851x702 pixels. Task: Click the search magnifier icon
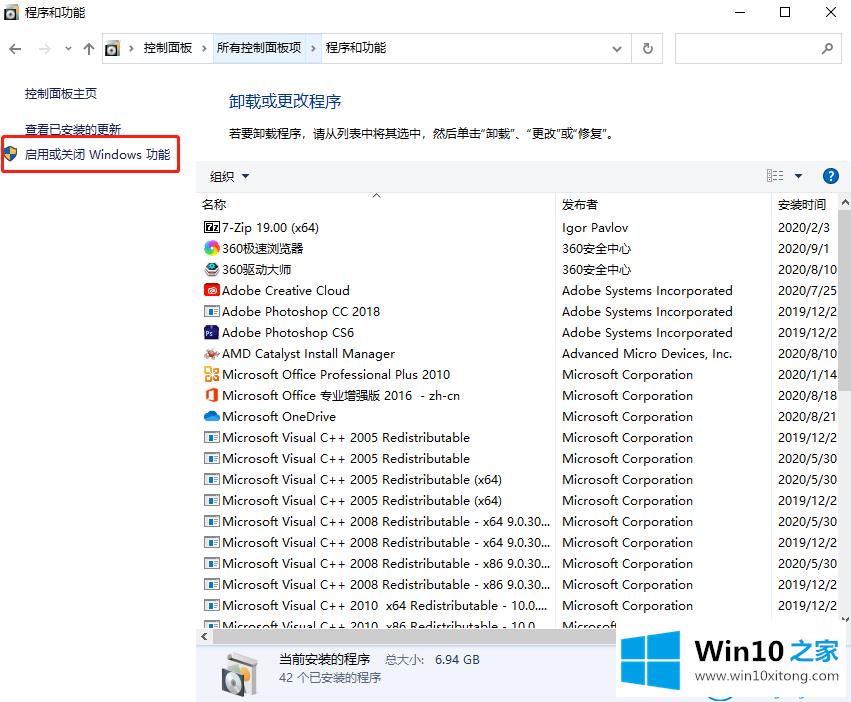(x=827, y=49)
